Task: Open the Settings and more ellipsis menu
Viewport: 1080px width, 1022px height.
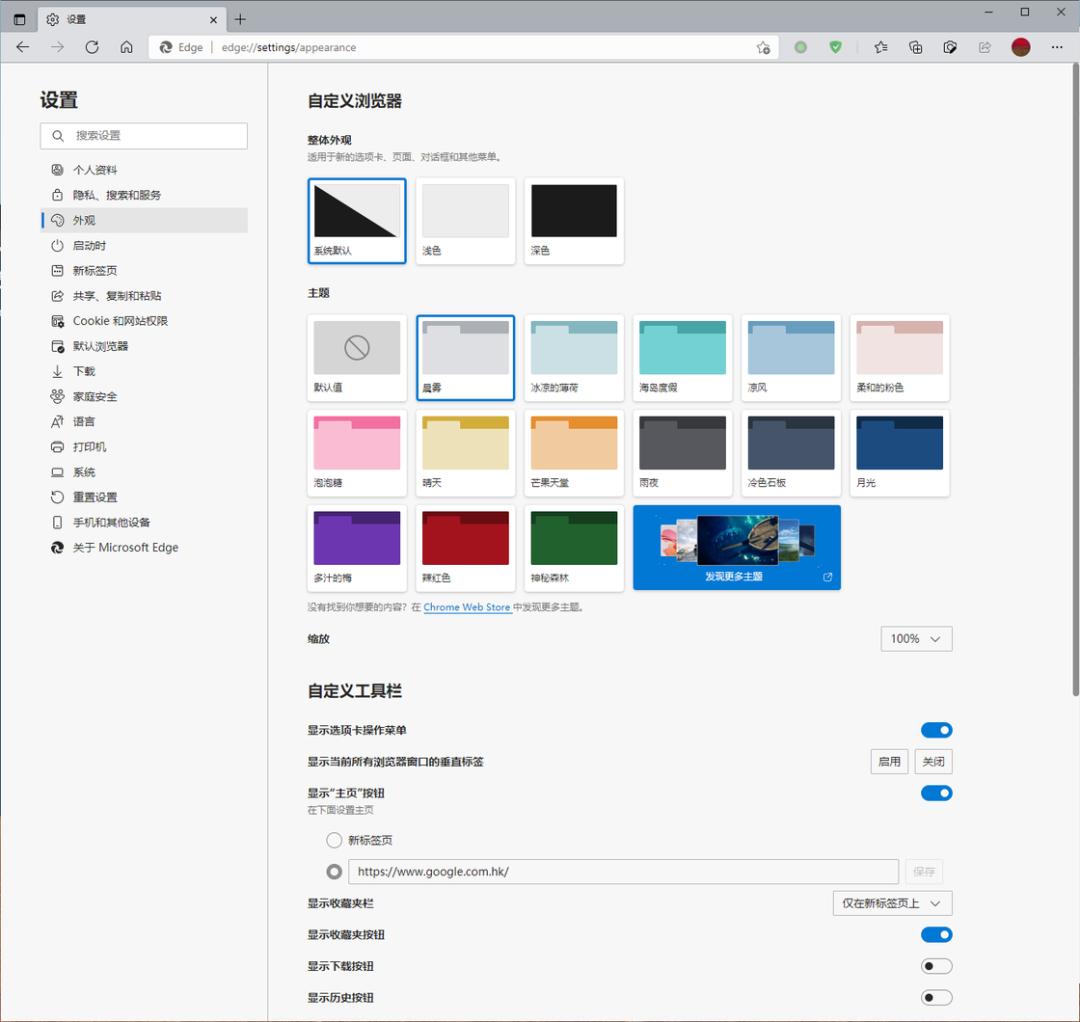Action: coord(1057,47)
